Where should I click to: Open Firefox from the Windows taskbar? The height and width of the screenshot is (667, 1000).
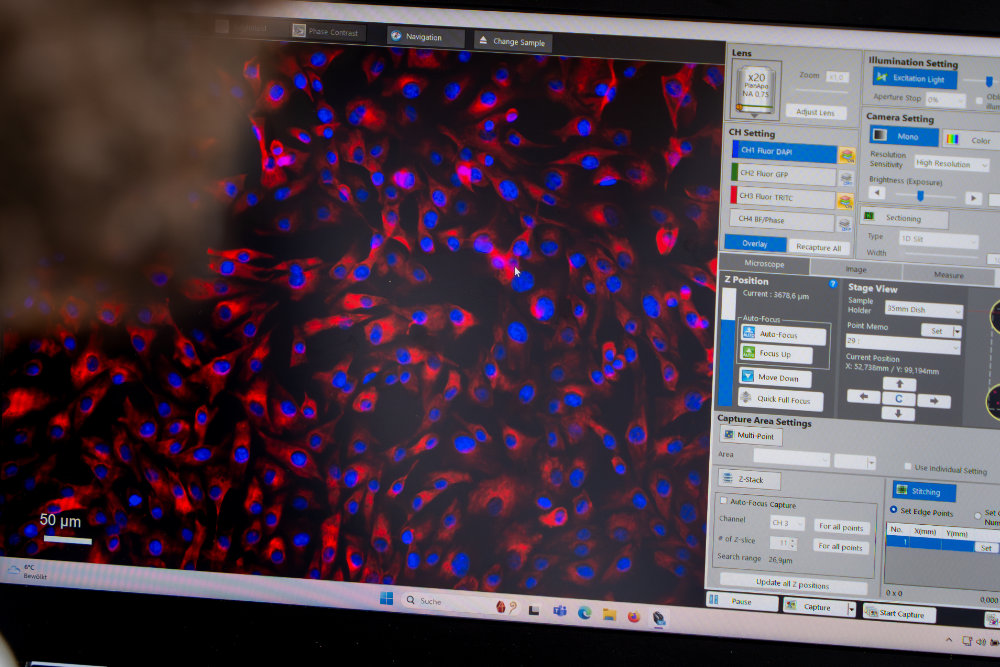pyautogui.click(x=634, y=615)
